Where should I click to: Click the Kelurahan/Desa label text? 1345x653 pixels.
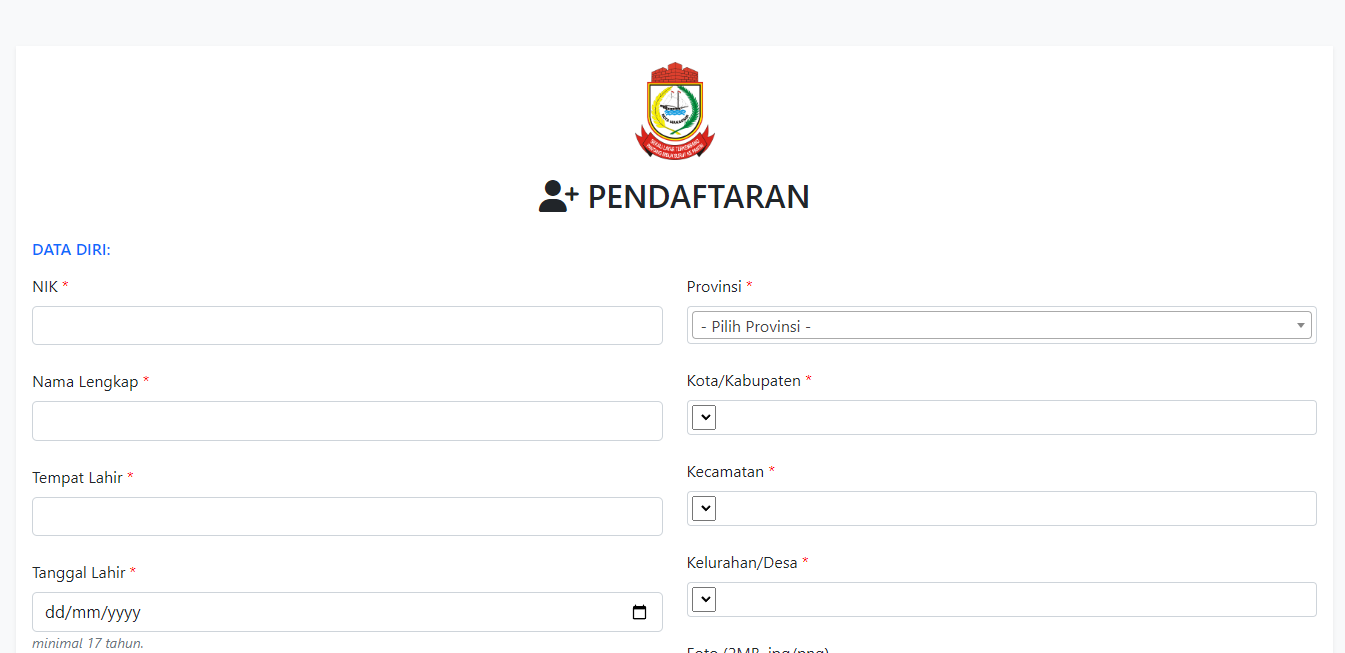click(742, 563)
